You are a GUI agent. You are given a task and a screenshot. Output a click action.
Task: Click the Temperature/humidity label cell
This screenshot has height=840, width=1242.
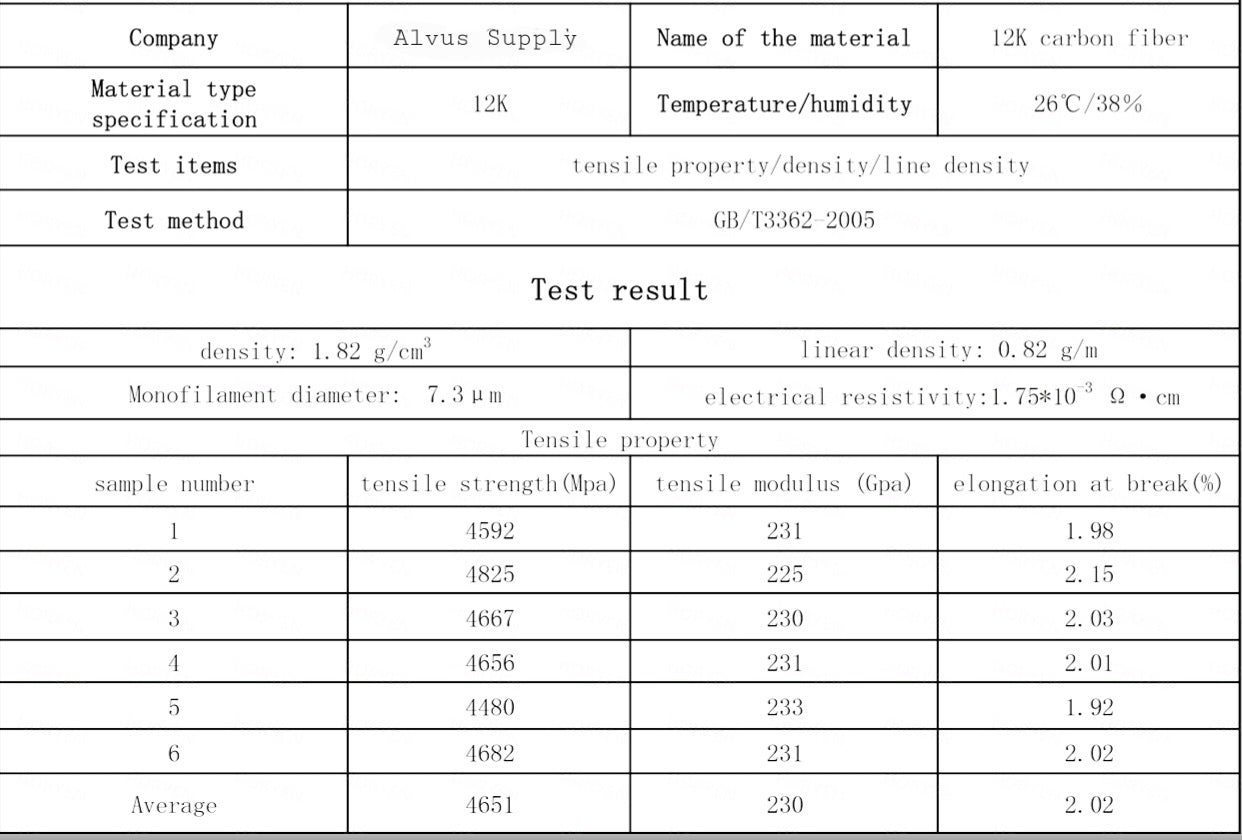(784, 104)
